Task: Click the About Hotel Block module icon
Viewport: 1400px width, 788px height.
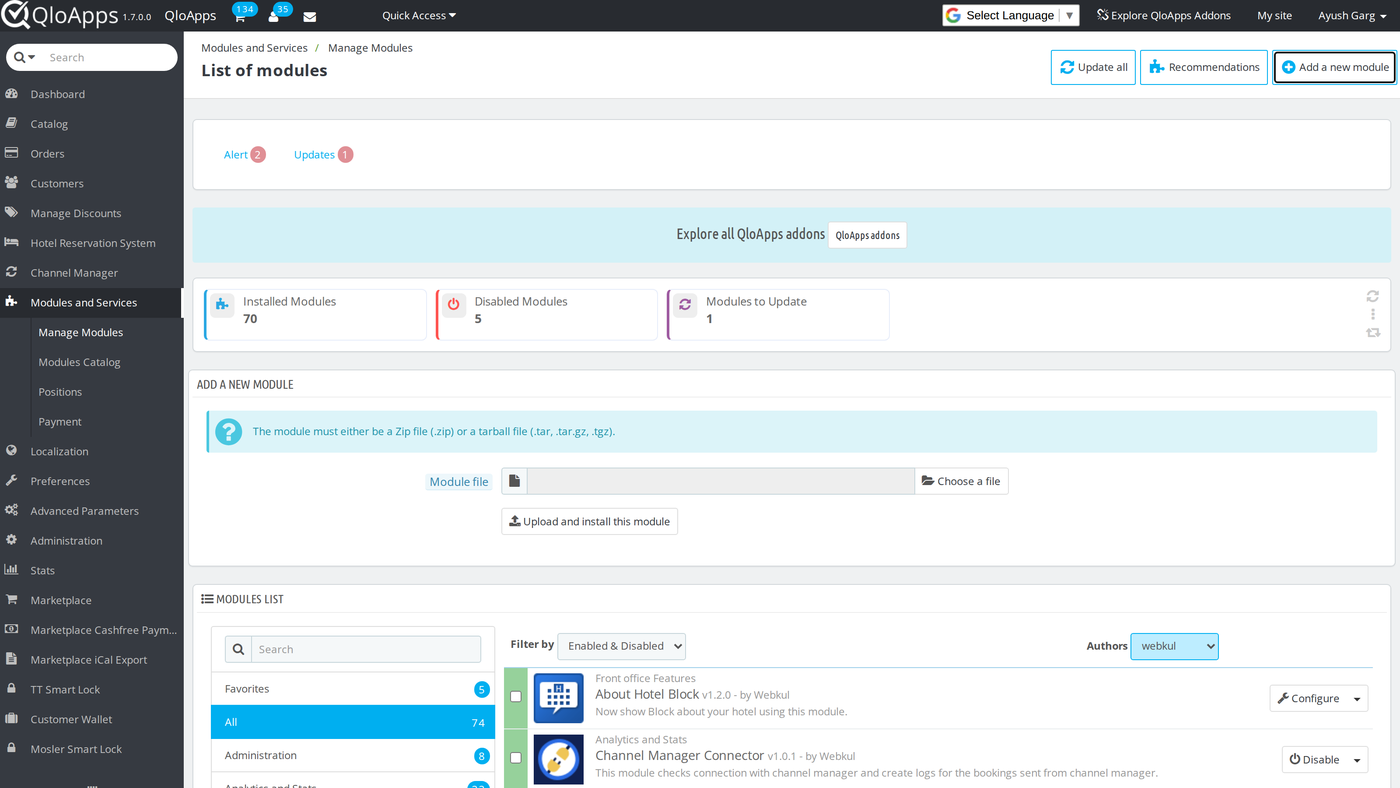Action: point(559,698)
